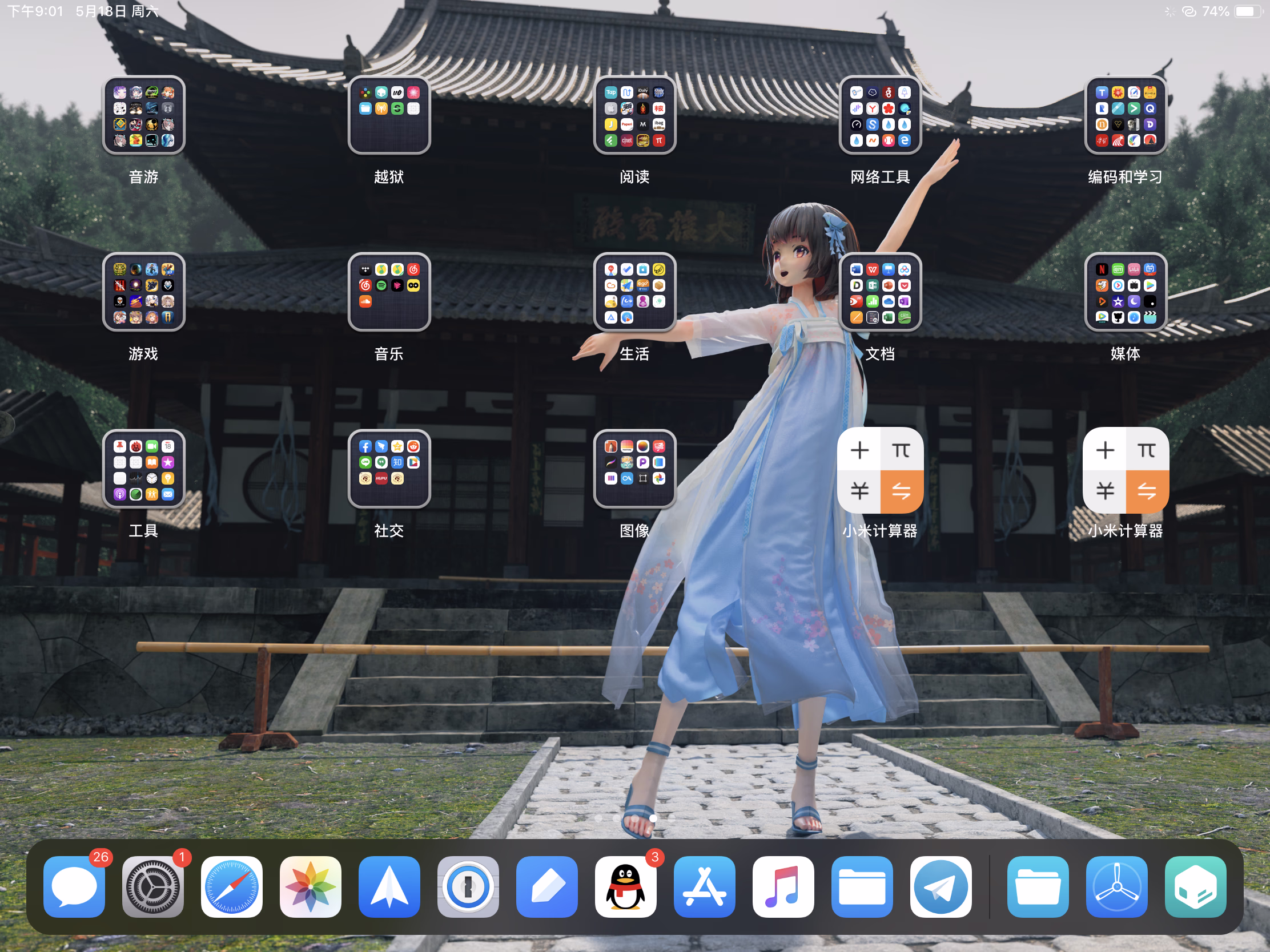Screen dimensions: 1270x952
Task: Open Safari browser in dock
Action: pyautogui.click(x=231, y=886)
